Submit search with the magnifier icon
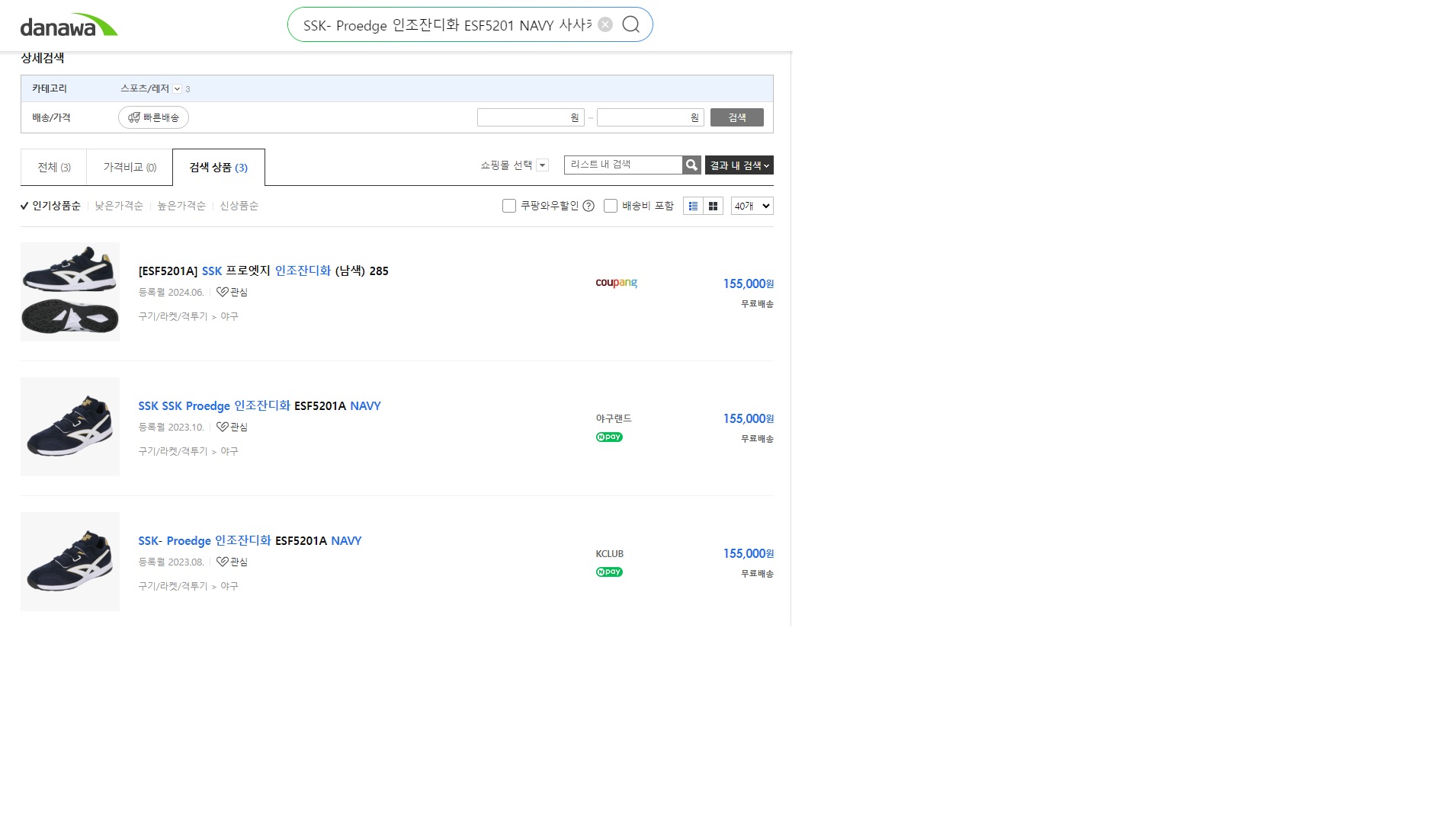 point(631,24)
